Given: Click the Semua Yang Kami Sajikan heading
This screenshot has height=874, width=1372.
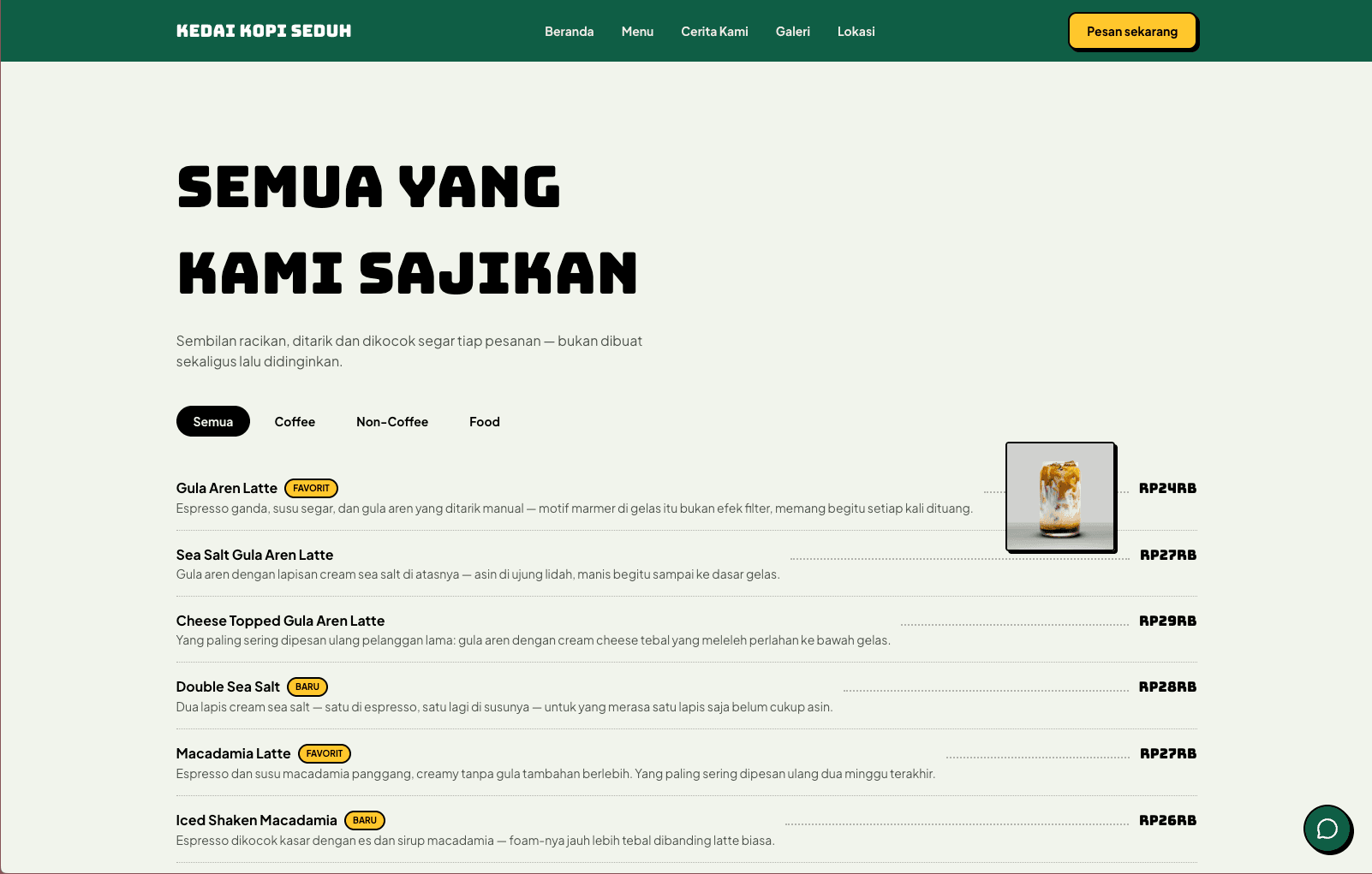Looking at the screenshot, I should (x=407, y=230).
